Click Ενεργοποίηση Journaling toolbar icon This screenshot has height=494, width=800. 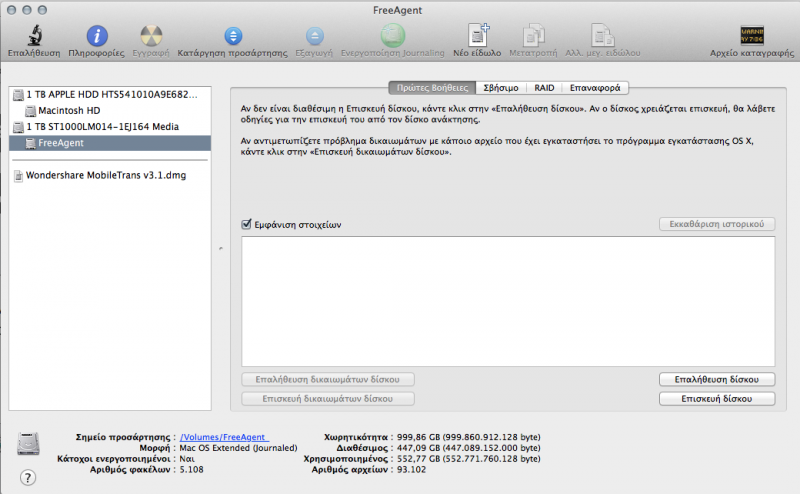point(392,36)
